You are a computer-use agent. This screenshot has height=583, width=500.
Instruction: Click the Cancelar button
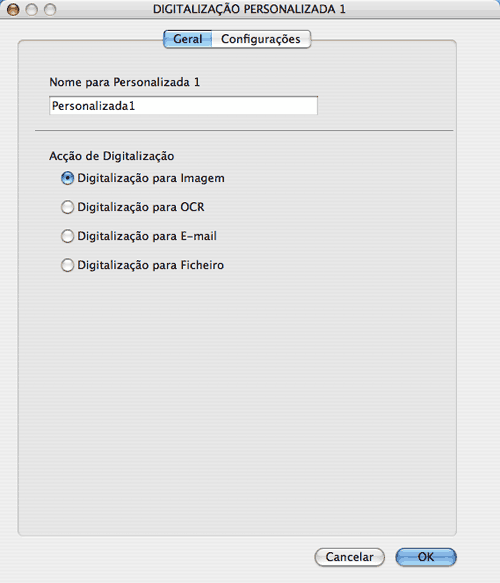click(x=349, y=557)
